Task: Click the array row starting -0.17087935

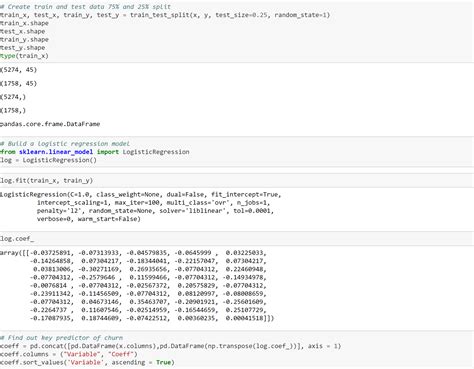Action: point(152,318)
